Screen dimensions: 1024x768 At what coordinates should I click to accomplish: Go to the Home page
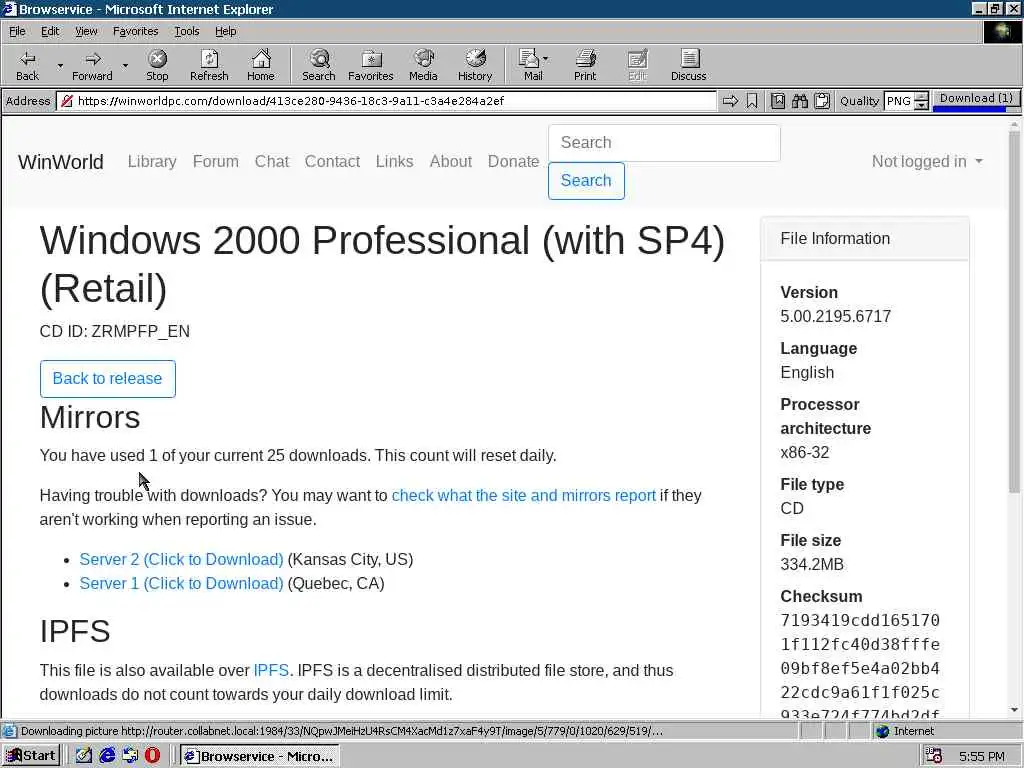click(261, 65)
